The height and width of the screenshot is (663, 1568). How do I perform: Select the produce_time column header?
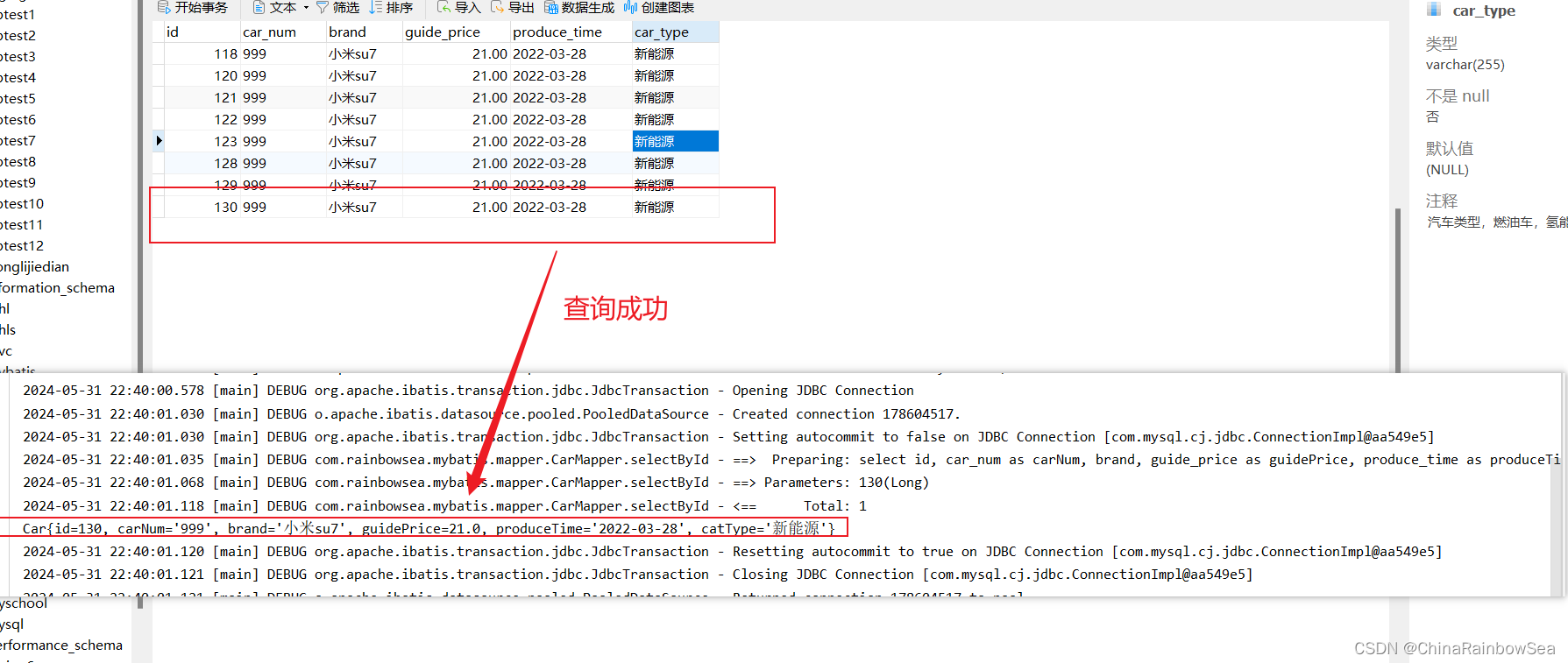pyautogui.click(x=571, y=32)
